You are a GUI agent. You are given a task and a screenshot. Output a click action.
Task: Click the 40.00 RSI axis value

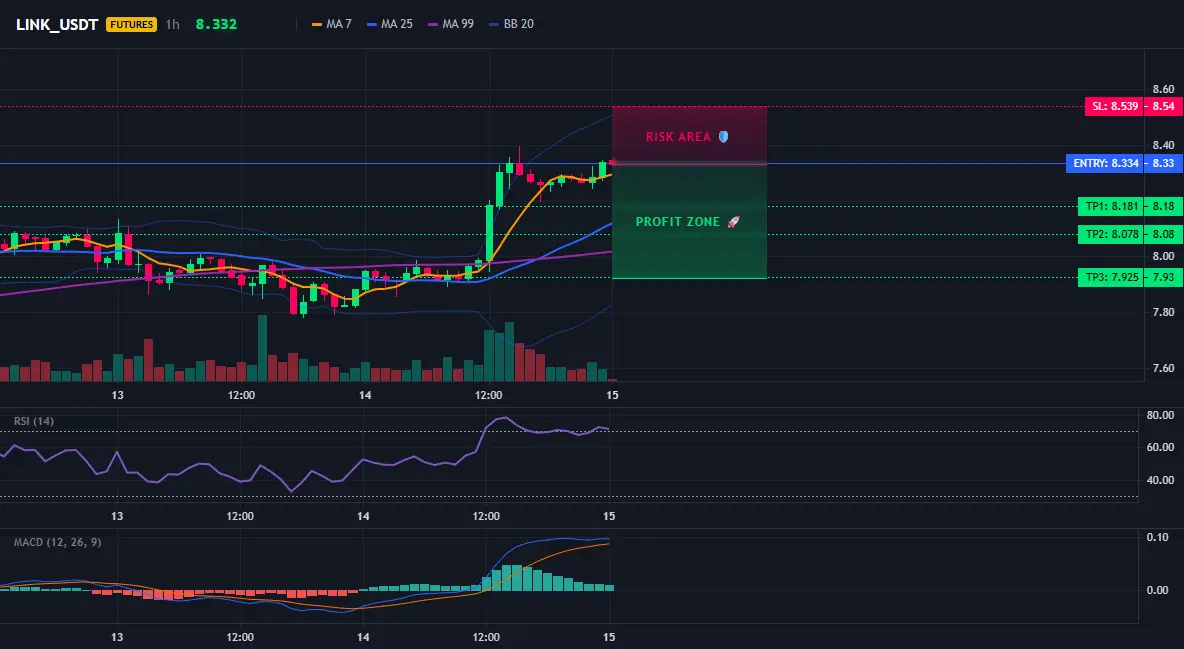1160,480
